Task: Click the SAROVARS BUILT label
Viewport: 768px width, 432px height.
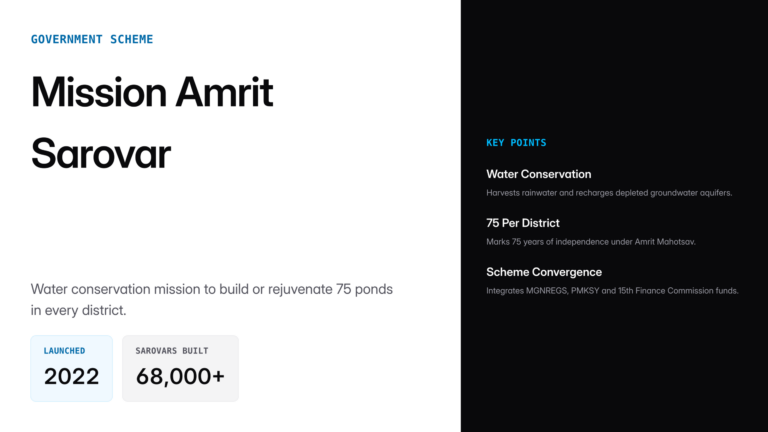Action: click(x=173, y=351)
